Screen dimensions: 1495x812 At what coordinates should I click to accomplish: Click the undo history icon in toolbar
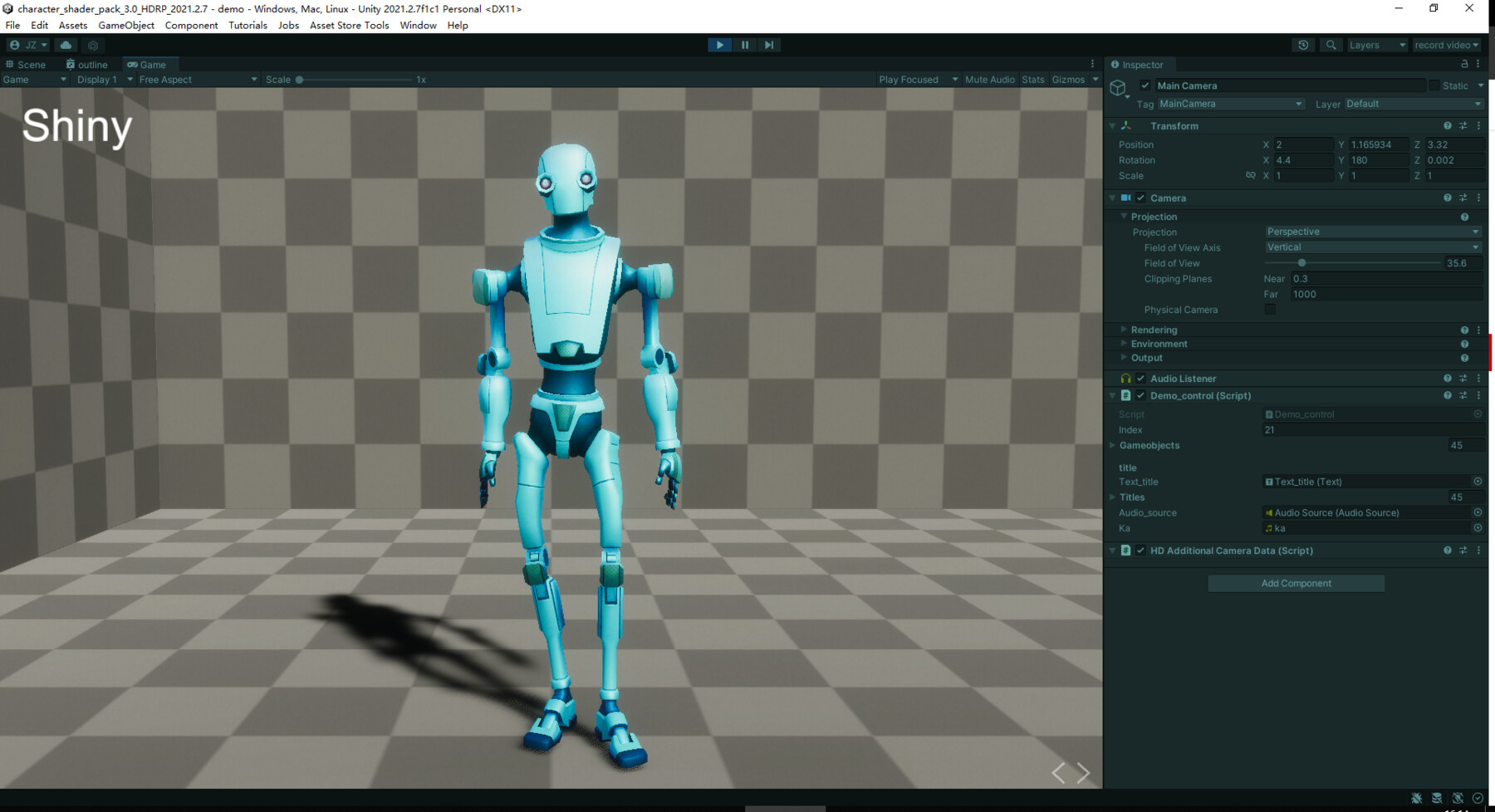1303,45
